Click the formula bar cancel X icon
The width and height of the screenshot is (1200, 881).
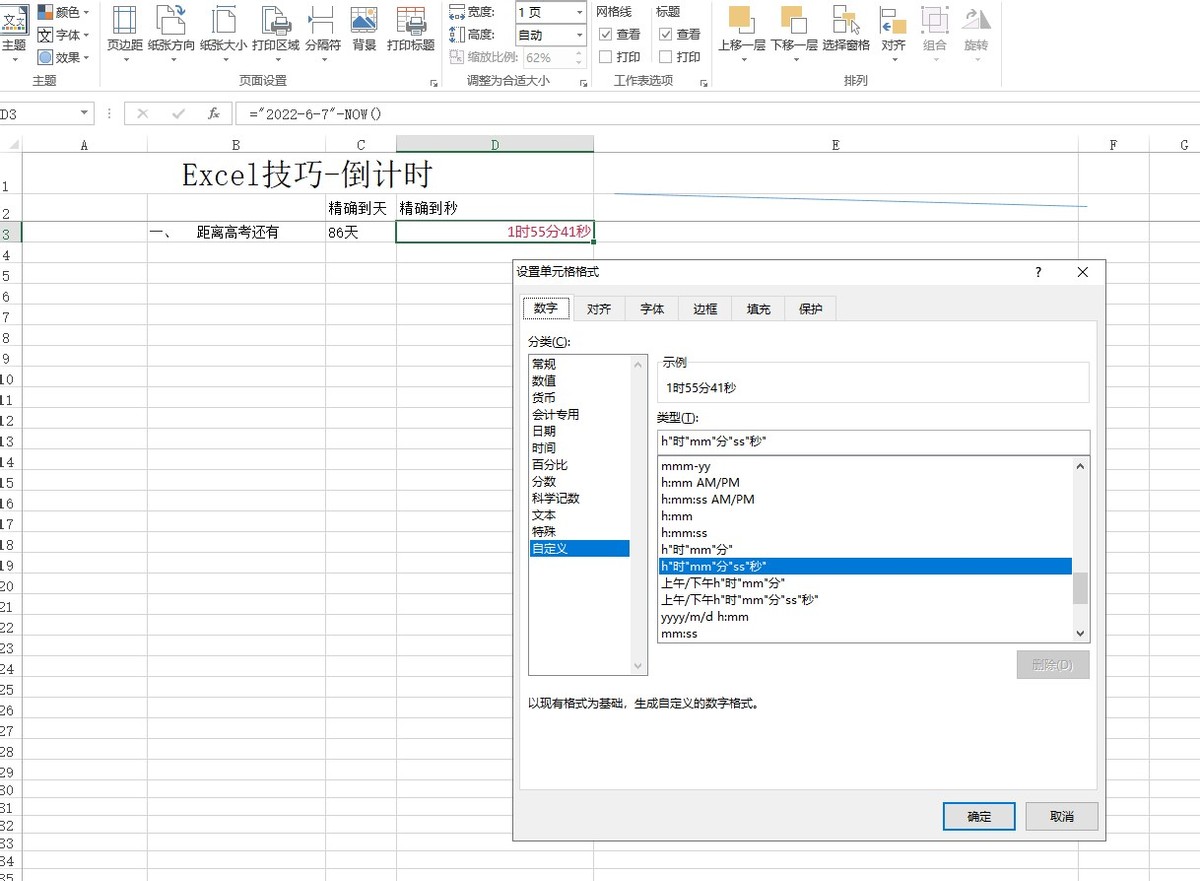pos(143,114)
